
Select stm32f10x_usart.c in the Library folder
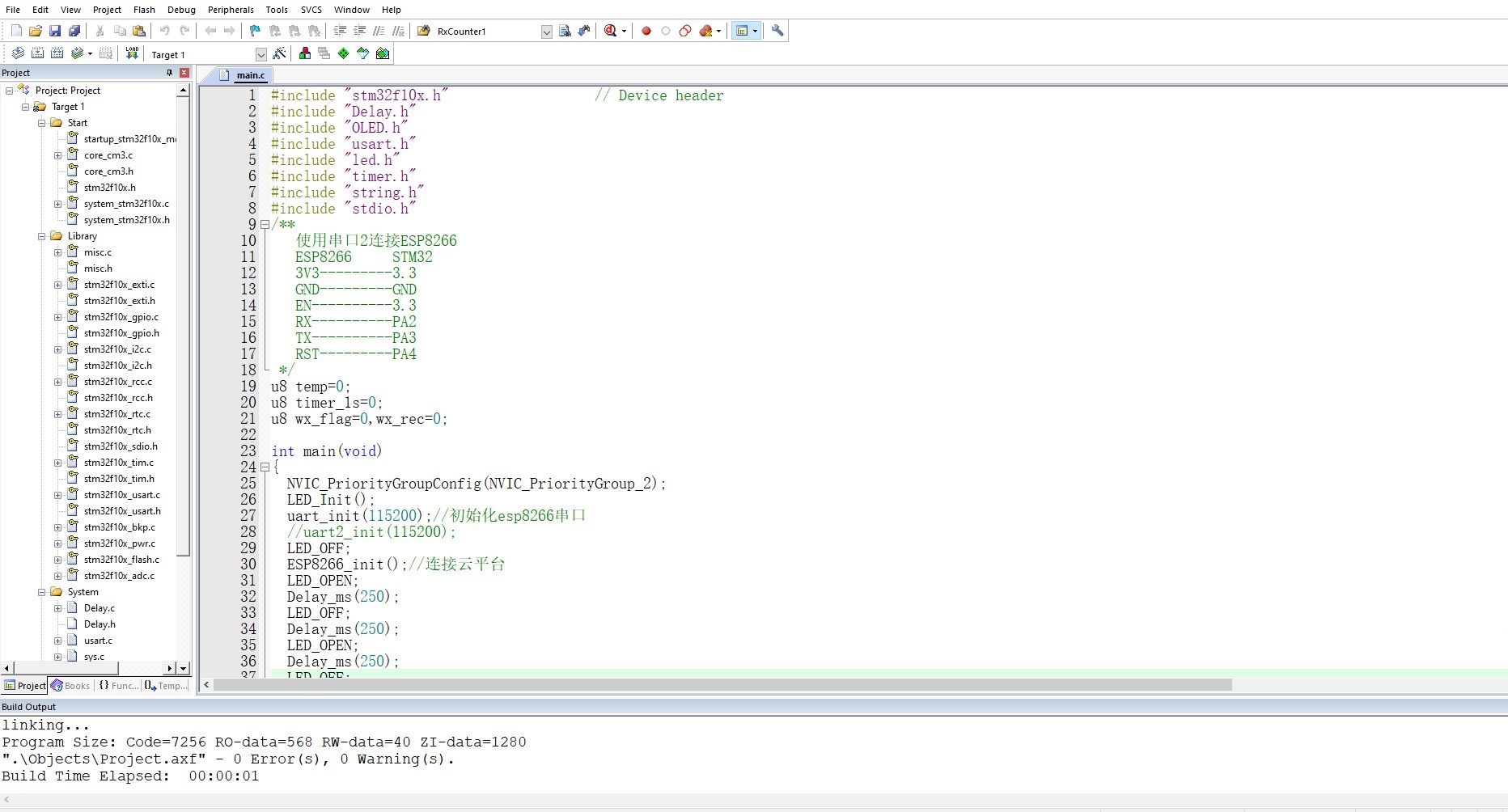[121, 495]
